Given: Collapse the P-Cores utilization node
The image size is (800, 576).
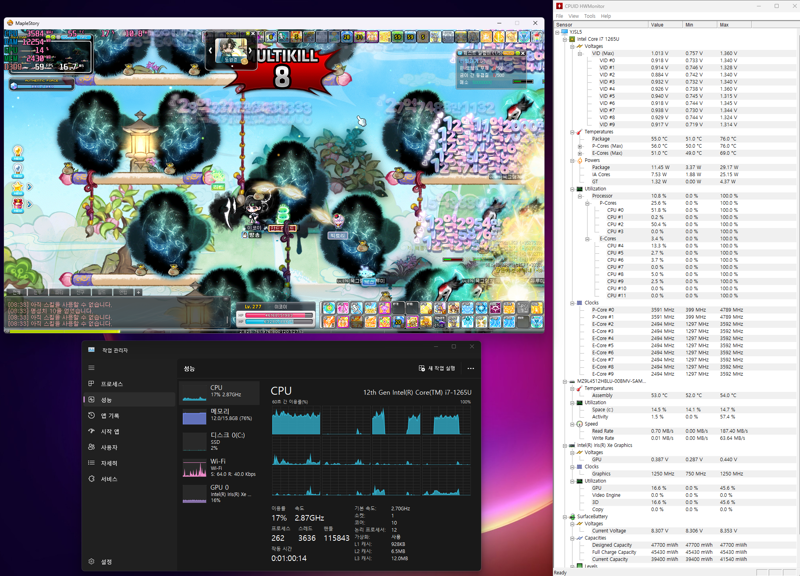Looking at the screenshot, I should [x=587, y=203].
